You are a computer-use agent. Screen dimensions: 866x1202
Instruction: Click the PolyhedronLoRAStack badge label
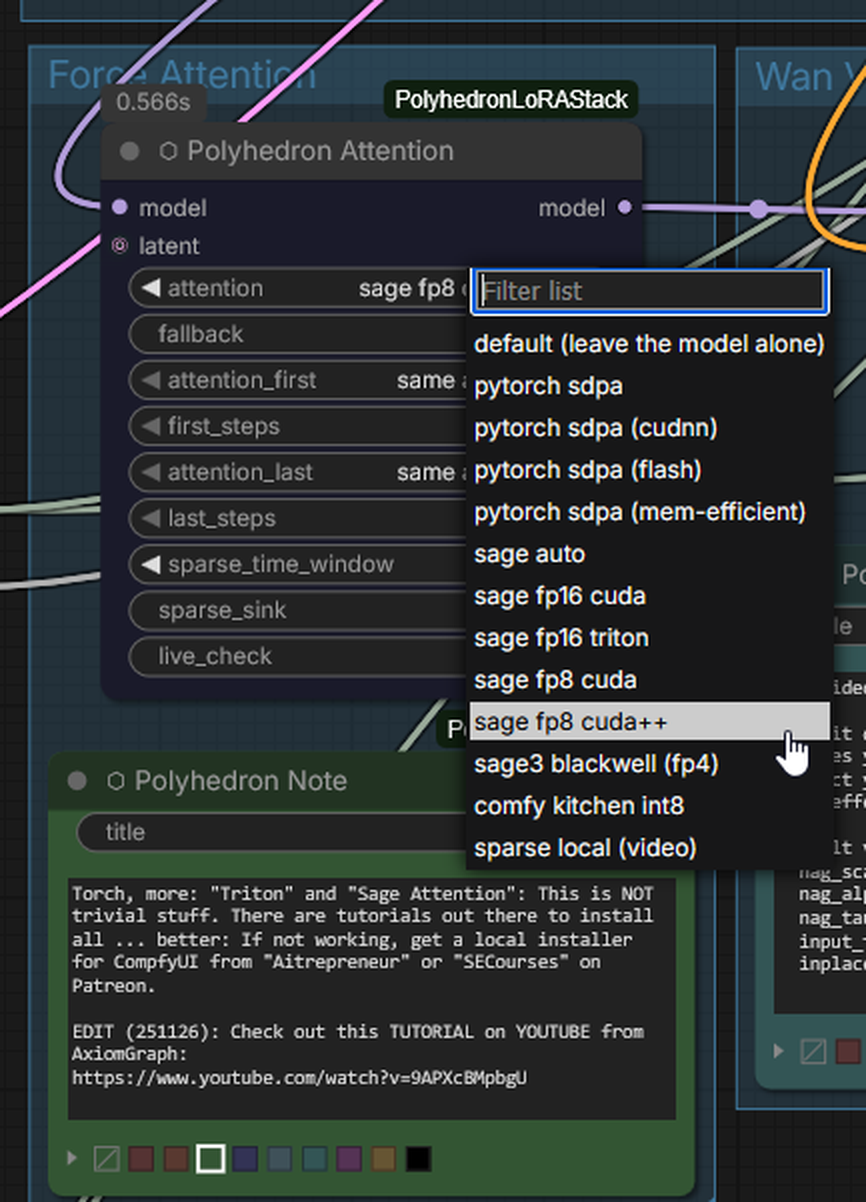(x=511, y=100)
